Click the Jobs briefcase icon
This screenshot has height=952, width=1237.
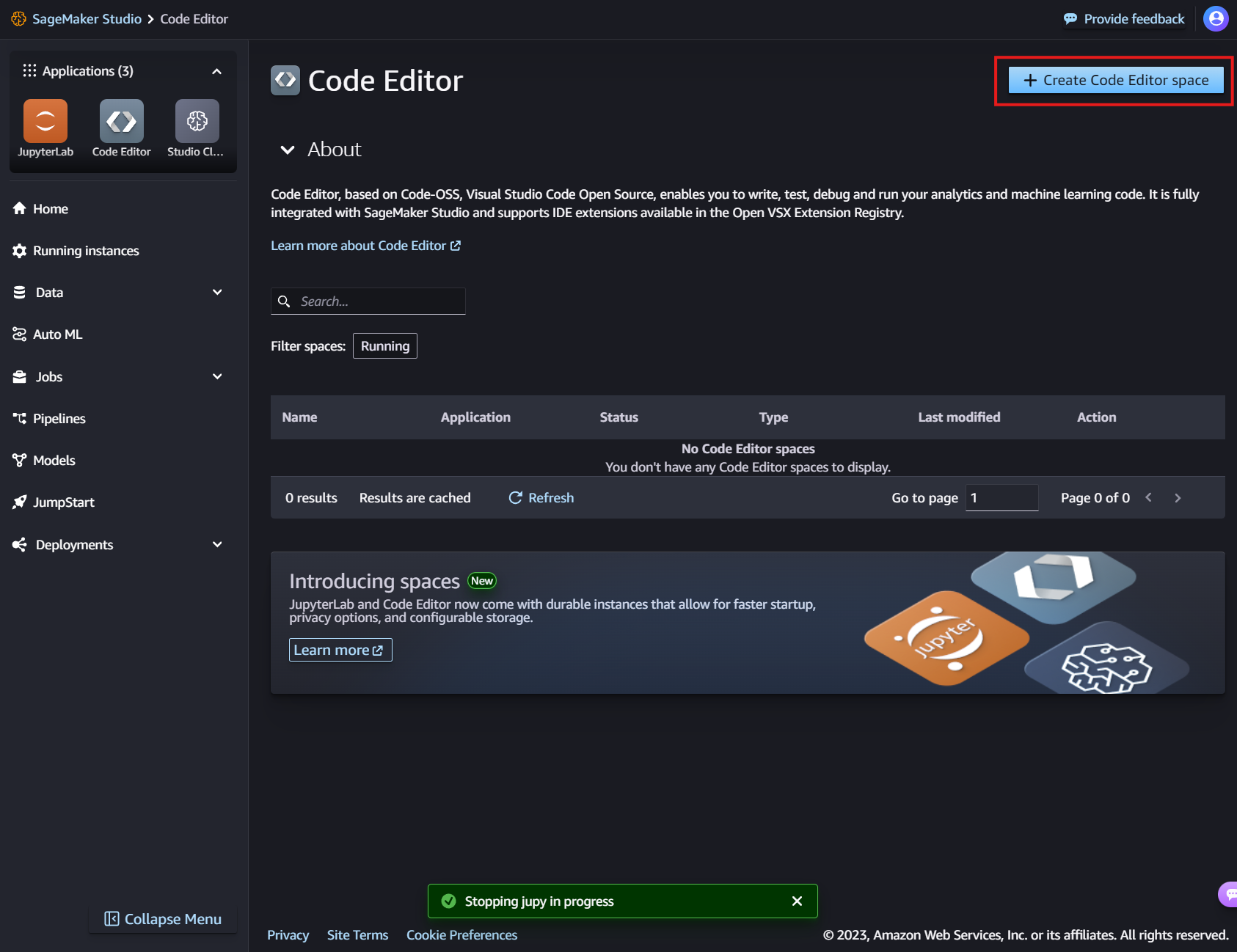click(20, 377)
